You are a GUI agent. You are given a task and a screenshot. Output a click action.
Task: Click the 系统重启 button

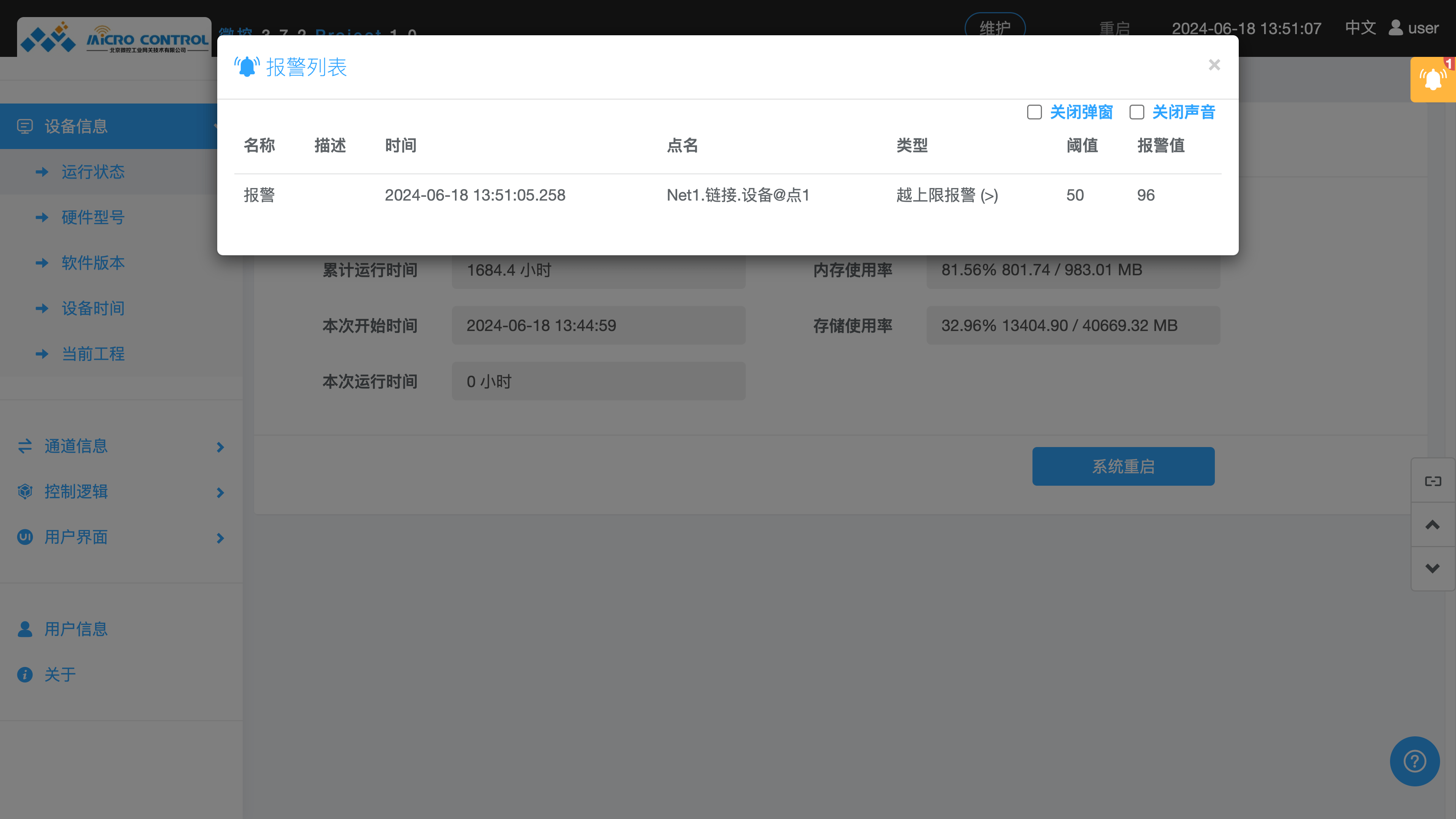point(1123,466)
